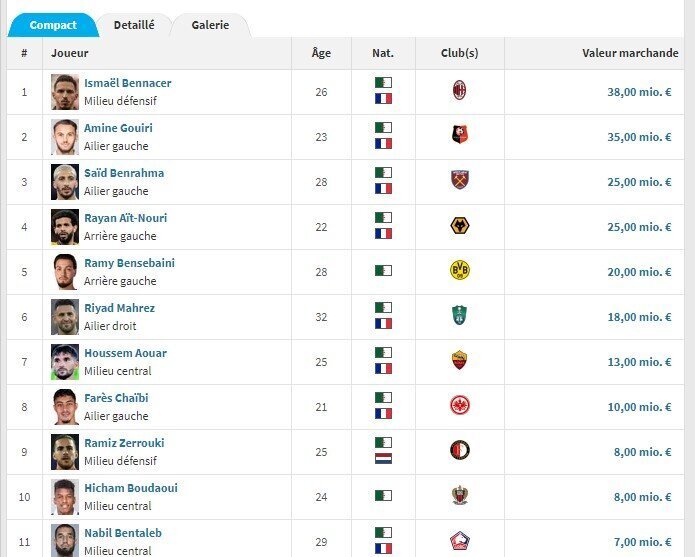
Task: Open Ismaël Bennacer's player profile link
Action: point(127,83)
